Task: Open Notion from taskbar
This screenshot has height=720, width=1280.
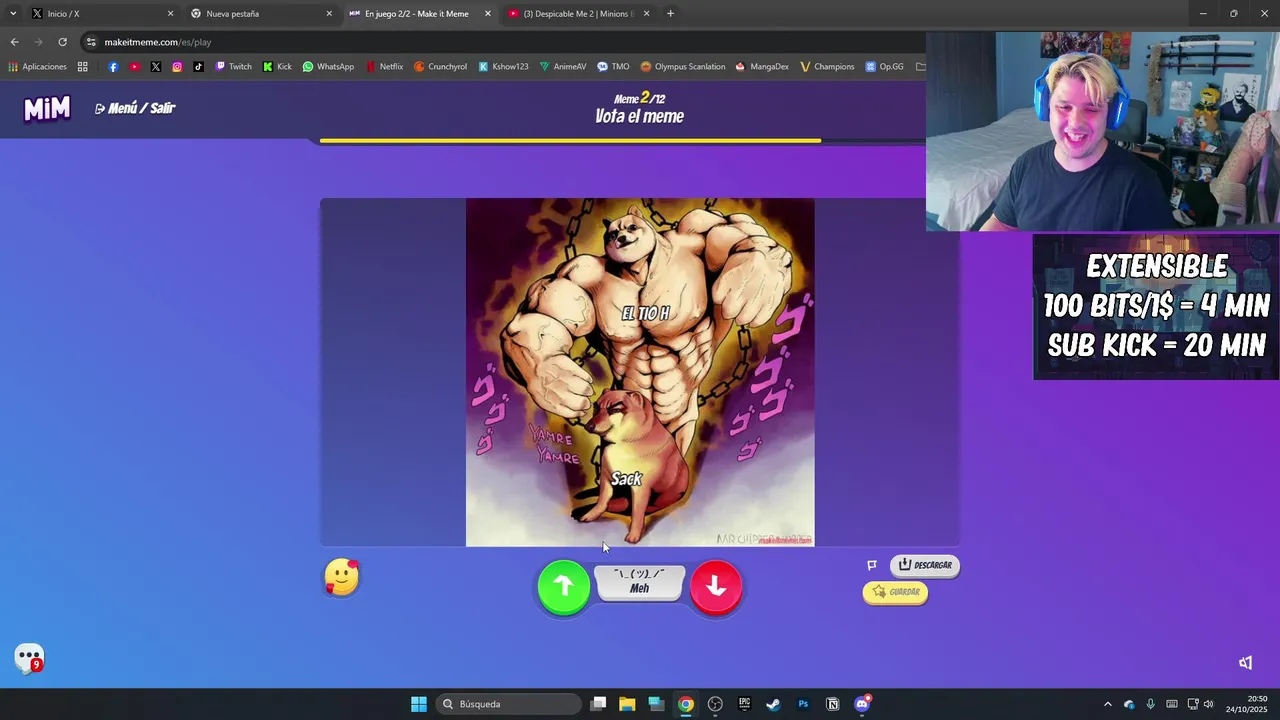Action: [832, 704]
